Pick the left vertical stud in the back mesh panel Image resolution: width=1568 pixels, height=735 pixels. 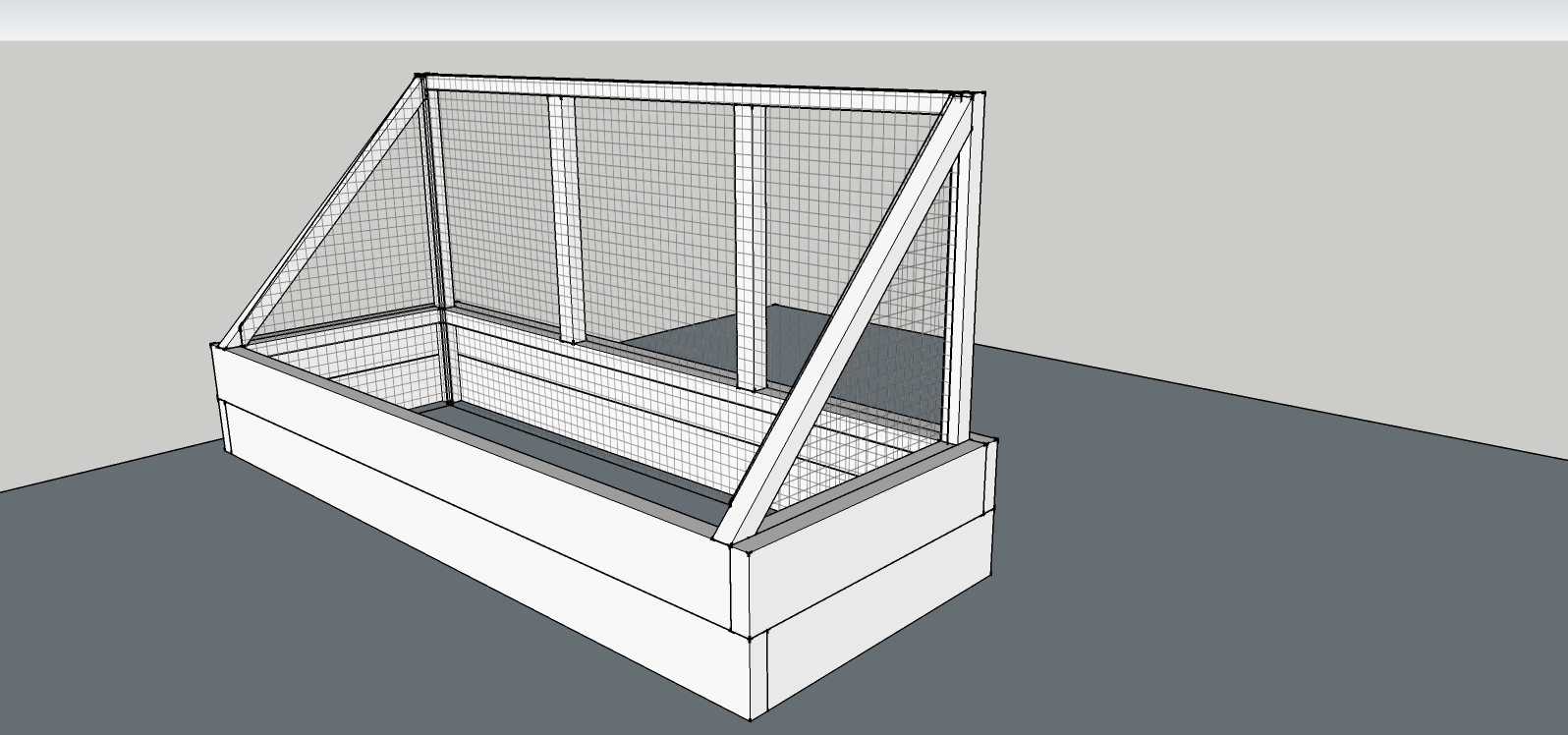coord(565,219)
